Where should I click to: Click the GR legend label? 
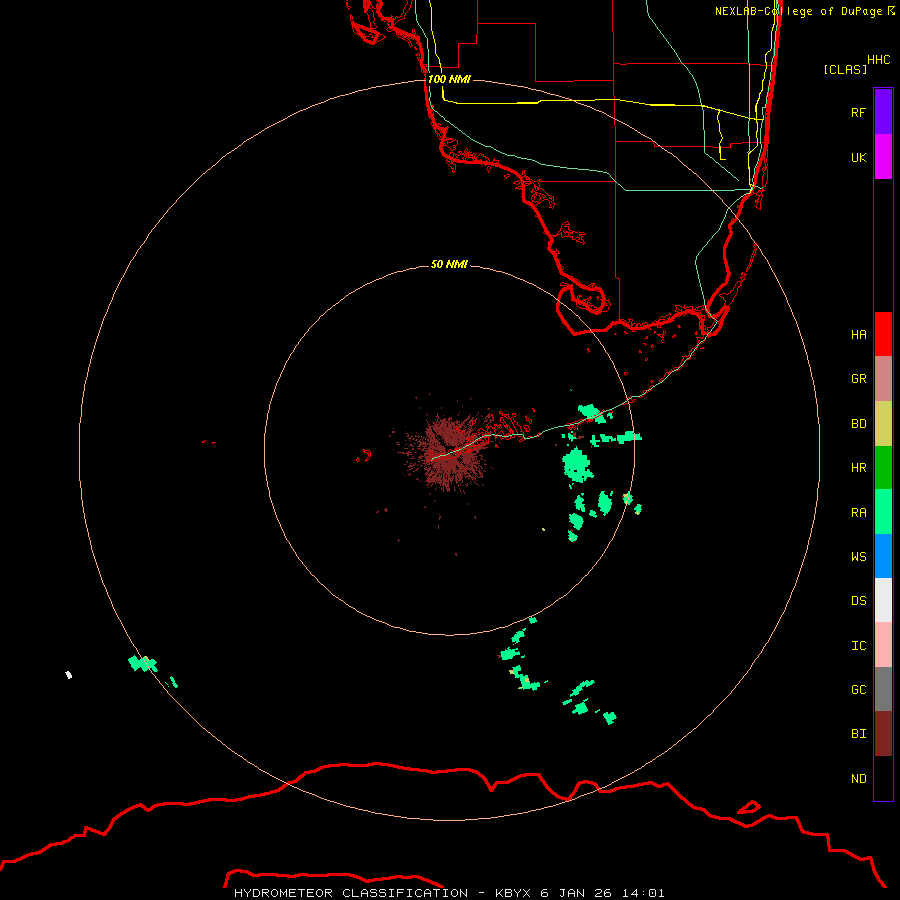pyautogui.click(x=858, y=379)
